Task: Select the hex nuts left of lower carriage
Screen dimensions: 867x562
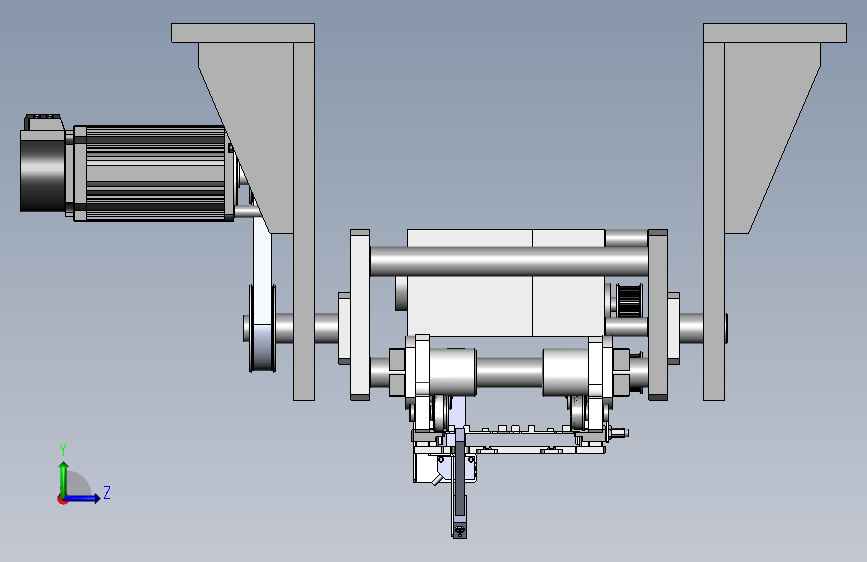Action: click(x=397, y=372)
